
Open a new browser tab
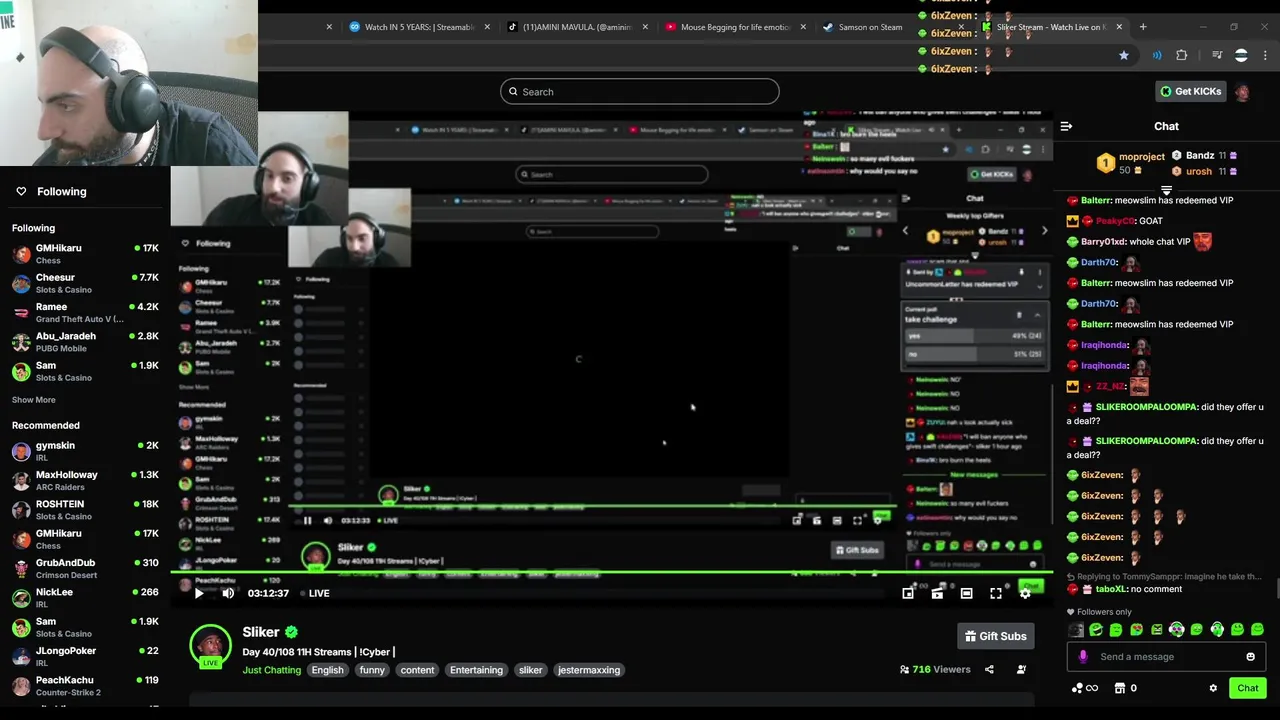(1143, 27)
